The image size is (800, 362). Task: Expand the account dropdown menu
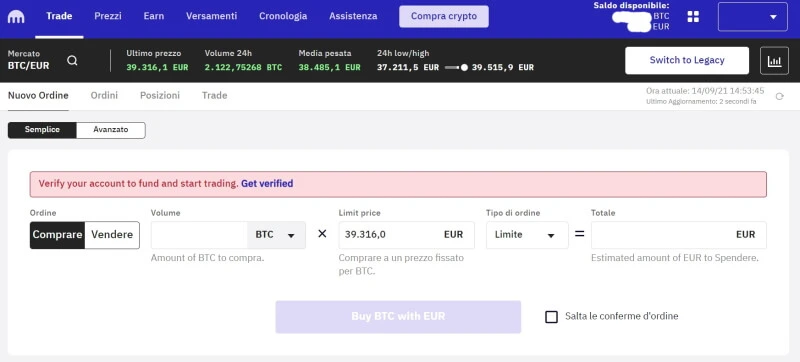[x=753, y=17]
